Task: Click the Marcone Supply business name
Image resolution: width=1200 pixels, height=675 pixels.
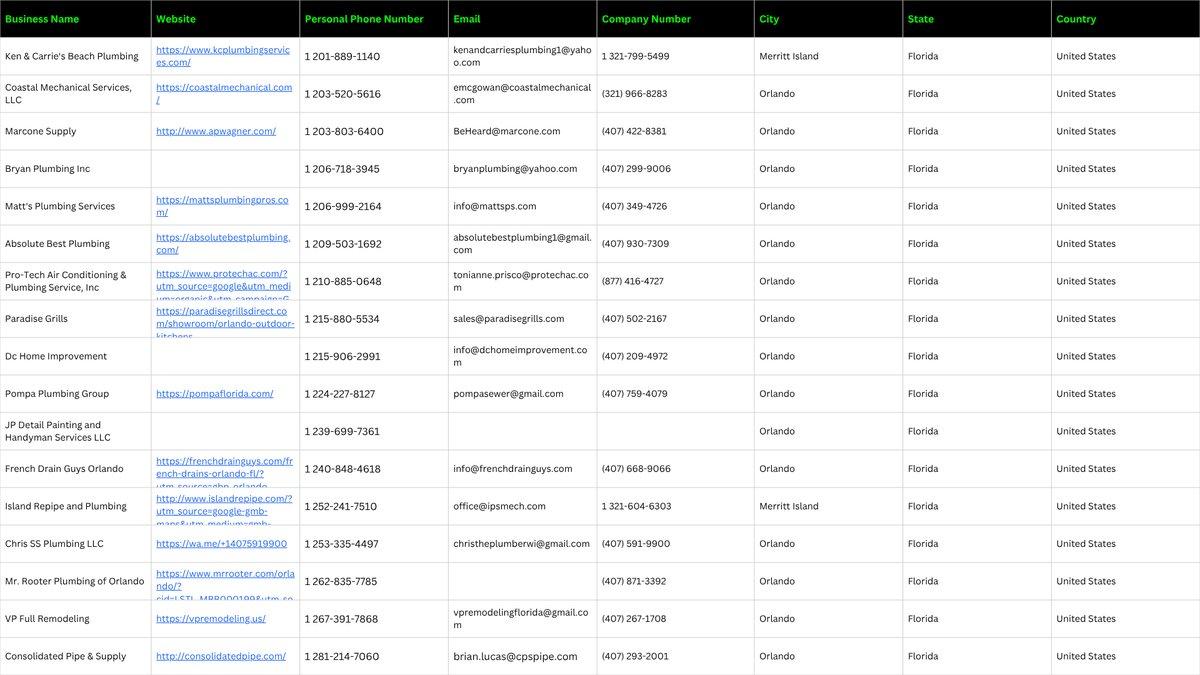Action: 40,131
